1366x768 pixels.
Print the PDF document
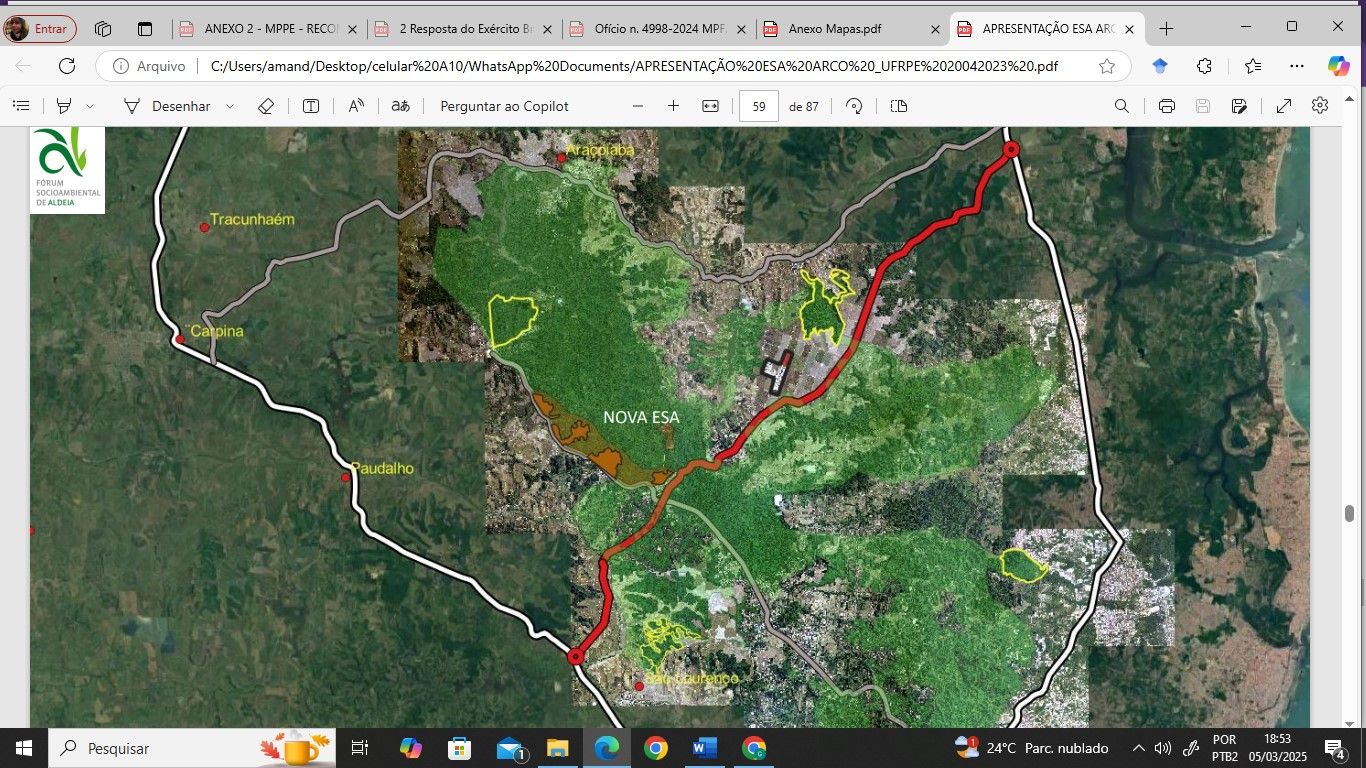pos(1166,106)
